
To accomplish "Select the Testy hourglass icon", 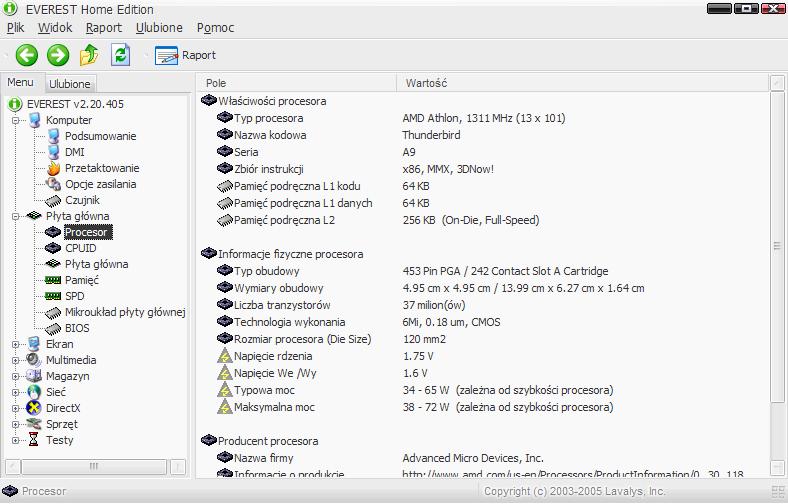I will coord(35,440).
